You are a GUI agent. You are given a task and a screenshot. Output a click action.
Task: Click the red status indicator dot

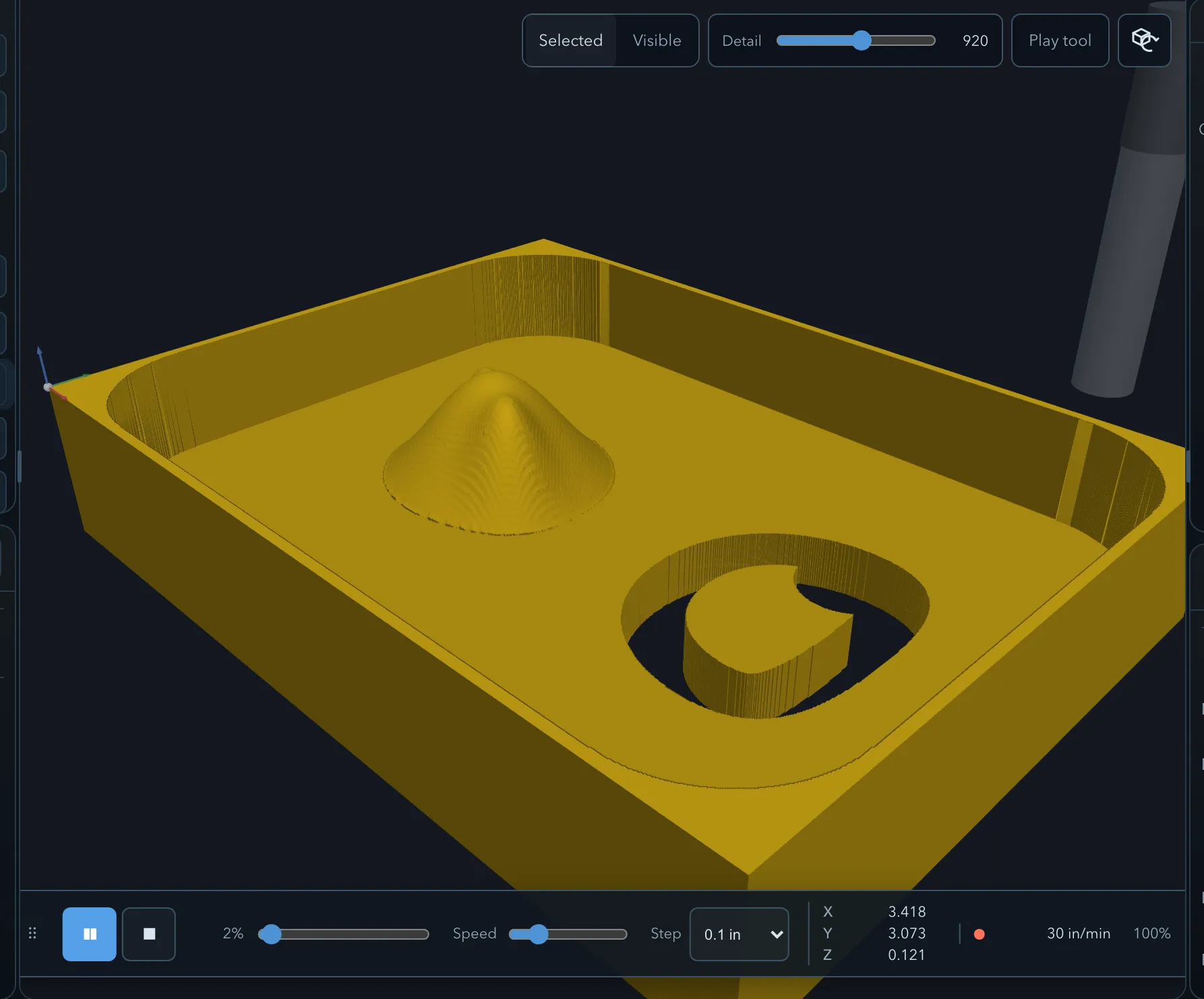(979, 934)
